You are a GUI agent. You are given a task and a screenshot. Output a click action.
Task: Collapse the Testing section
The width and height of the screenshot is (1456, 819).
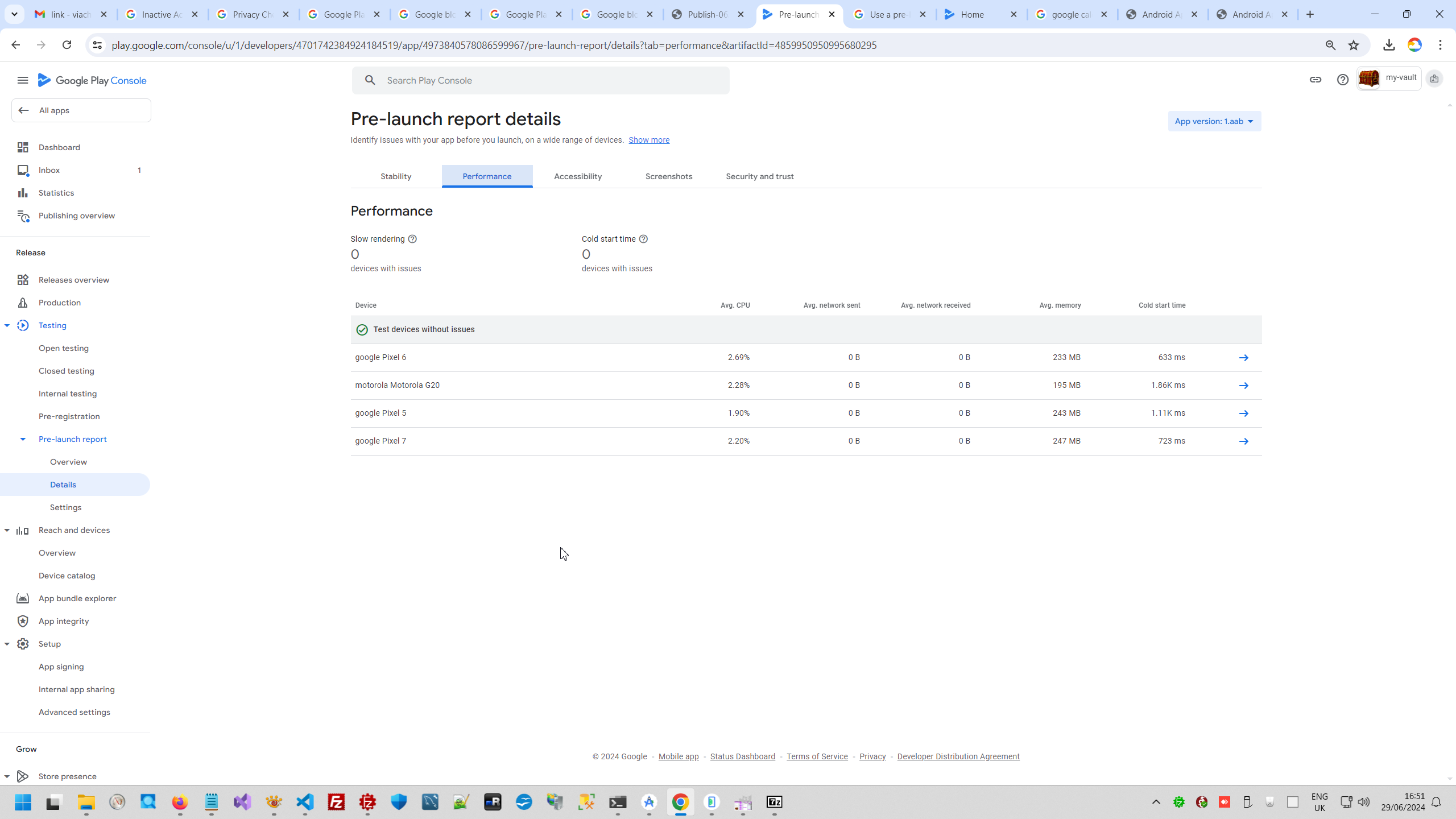[7, 325]
